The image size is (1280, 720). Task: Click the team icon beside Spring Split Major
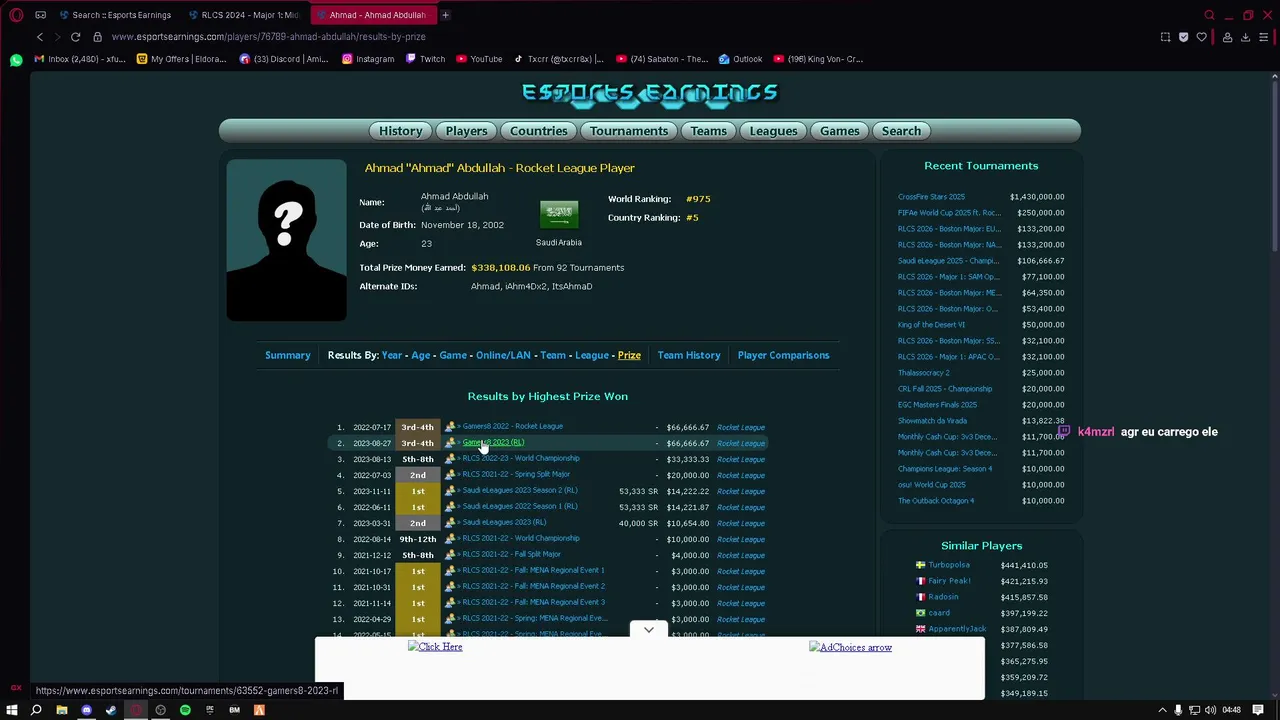tap(450, 475)
